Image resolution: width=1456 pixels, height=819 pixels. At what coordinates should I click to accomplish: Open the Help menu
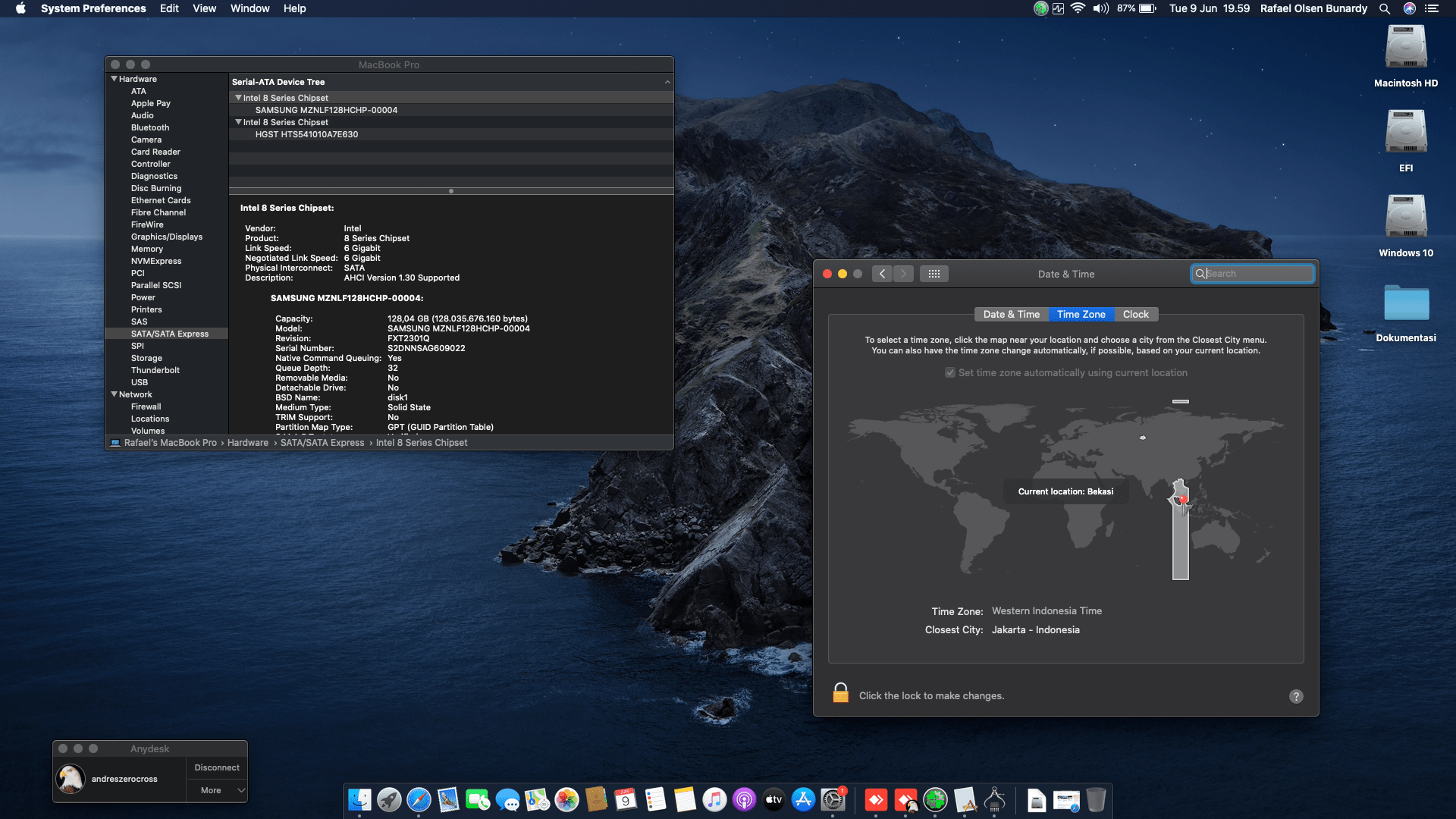294,8
